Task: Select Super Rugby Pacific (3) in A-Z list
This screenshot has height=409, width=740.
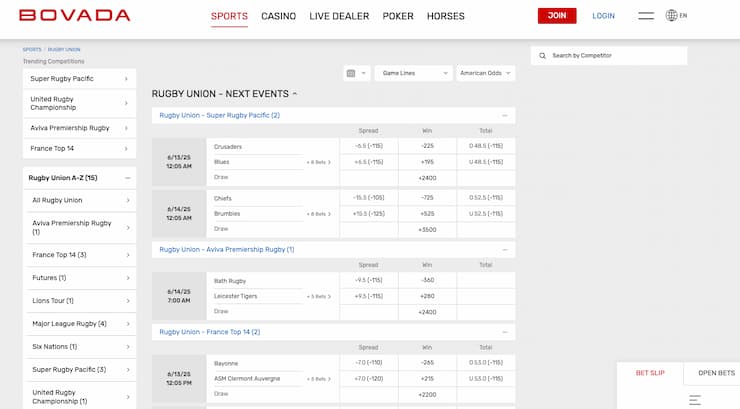Action: pos(80,369)
